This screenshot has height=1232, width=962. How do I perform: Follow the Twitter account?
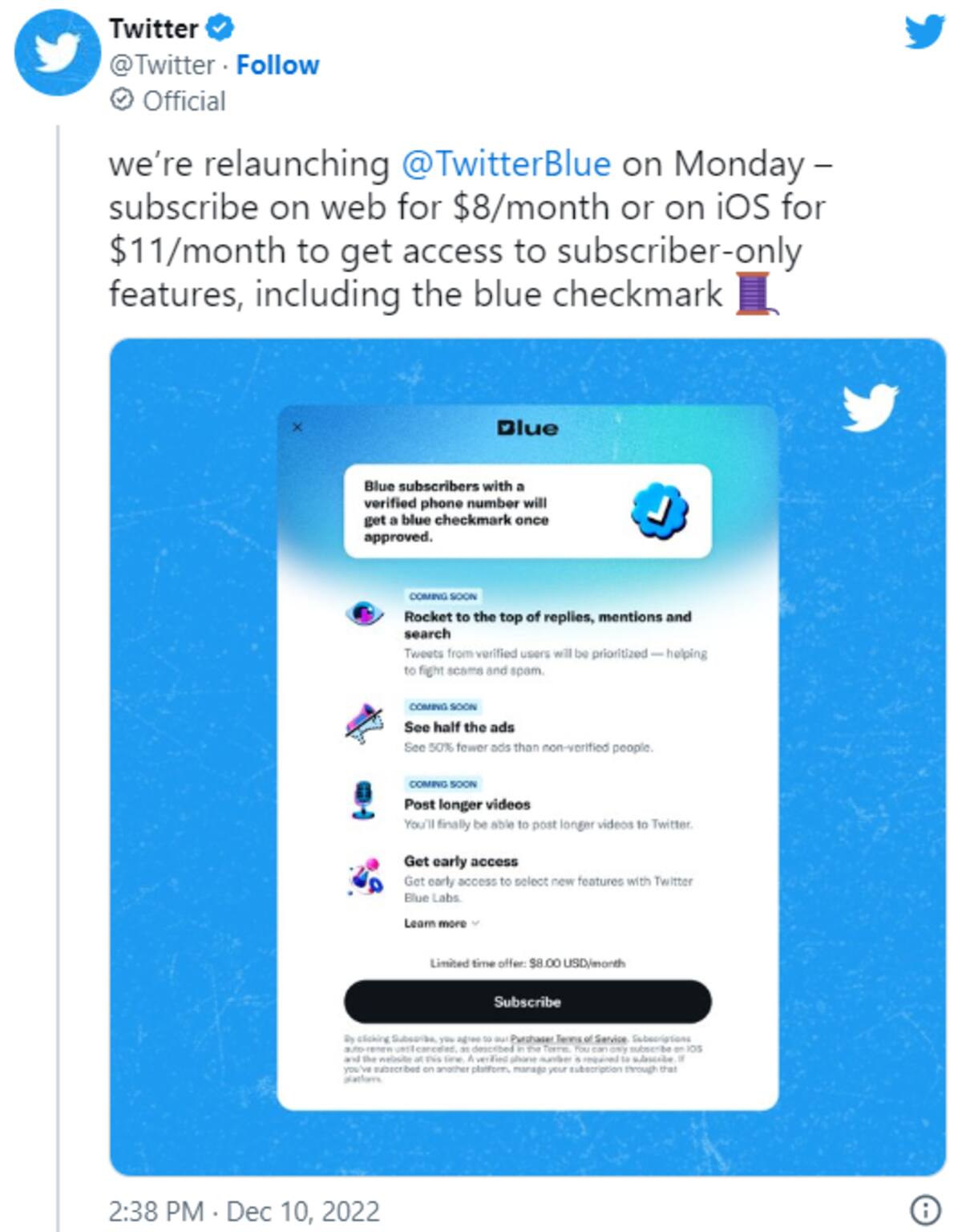point(277,65)
